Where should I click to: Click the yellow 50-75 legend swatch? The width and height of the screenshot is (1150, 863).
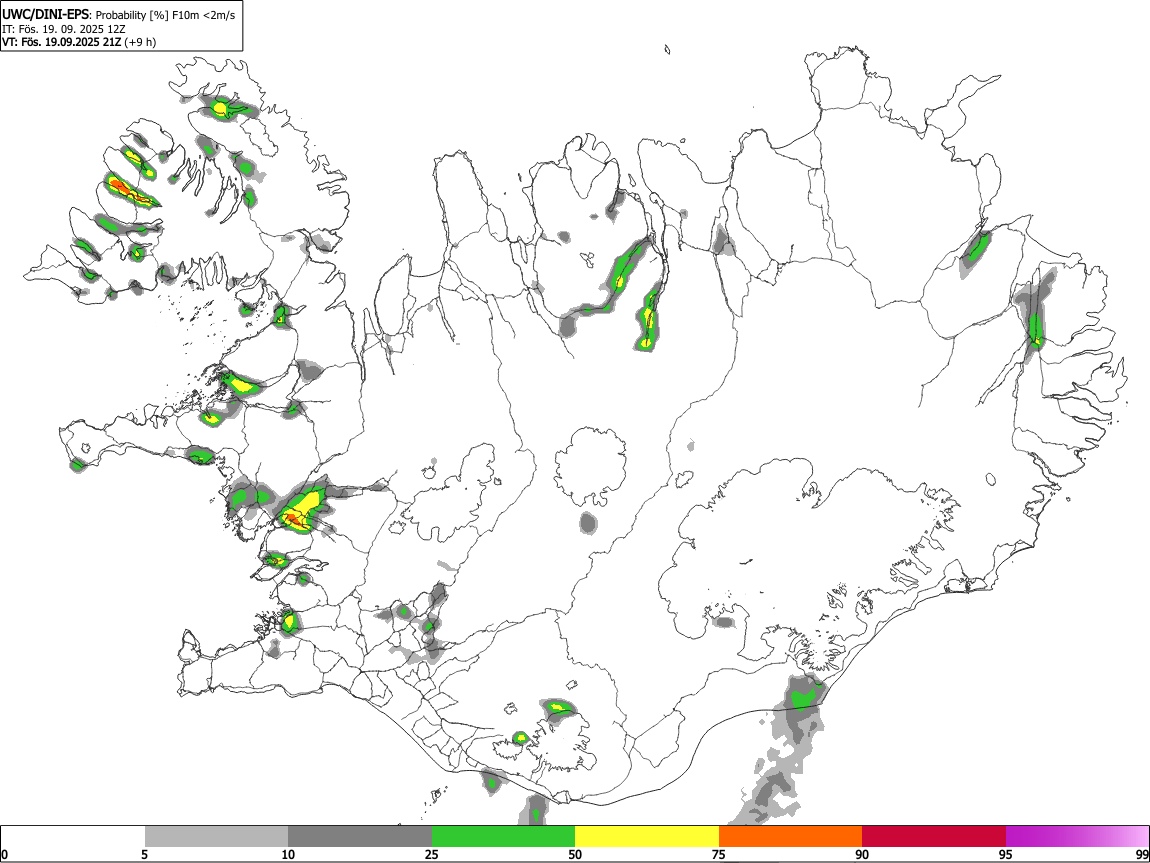click(647, 836)
